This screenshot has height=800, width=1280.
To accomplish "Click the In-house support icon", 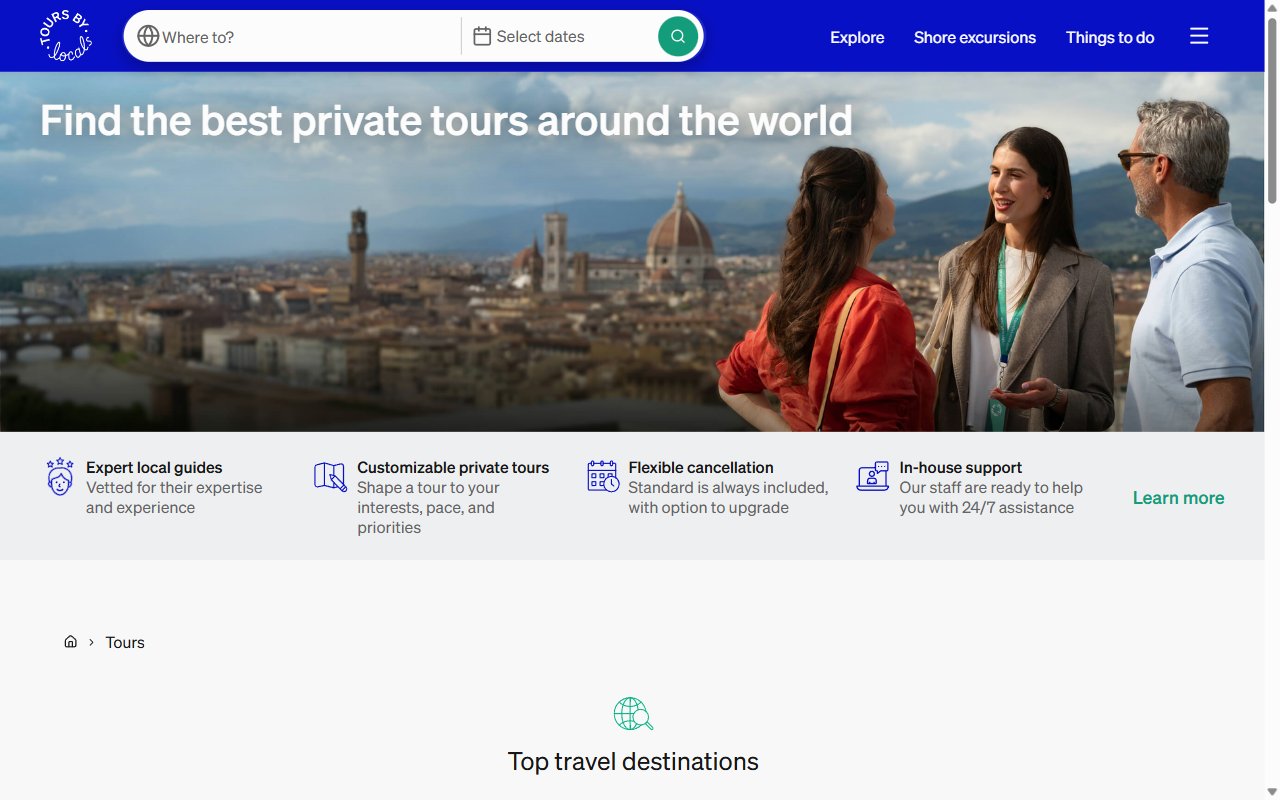I will click(x=873, y=476).
